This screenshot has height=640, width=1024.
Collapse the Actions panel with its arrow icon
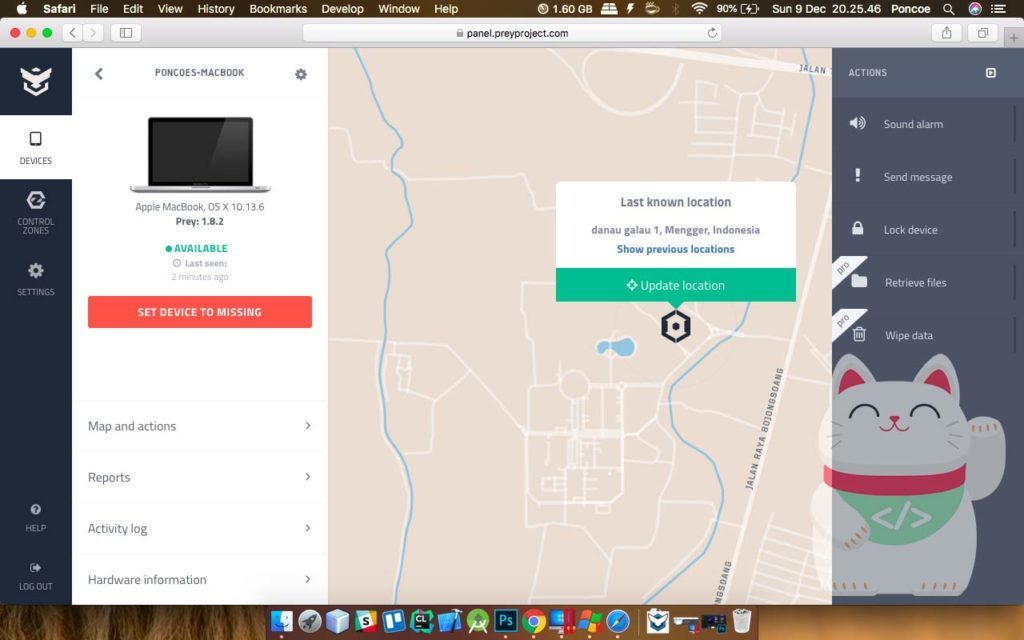click(x=991, y=72)
